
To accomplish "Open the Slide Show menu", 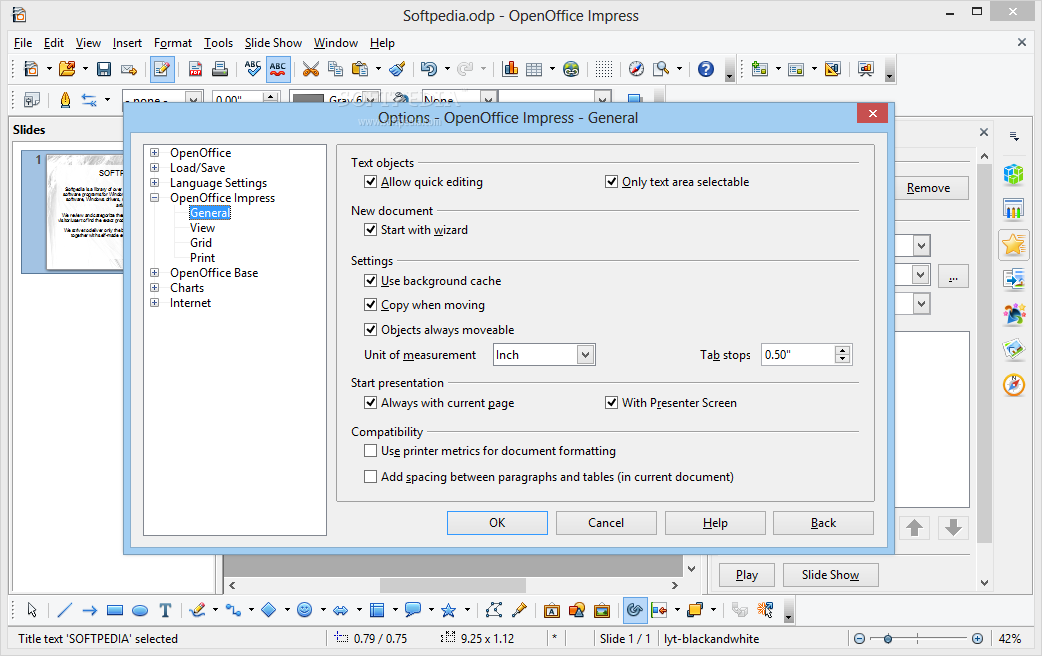I will [x=273, y=43].
